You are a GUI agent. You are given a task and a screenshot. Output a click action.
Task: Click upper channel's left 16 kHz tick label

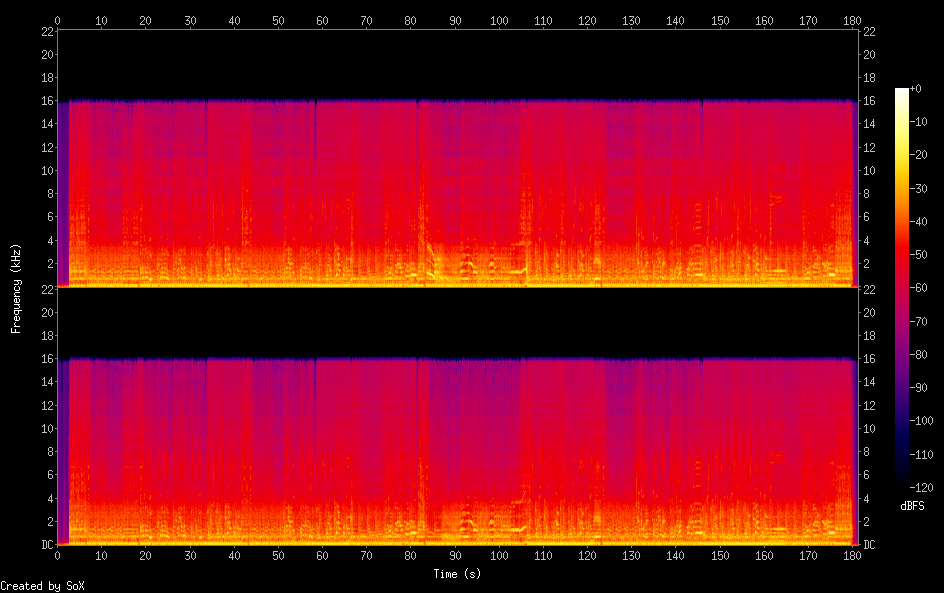click(x=46, y=101)
